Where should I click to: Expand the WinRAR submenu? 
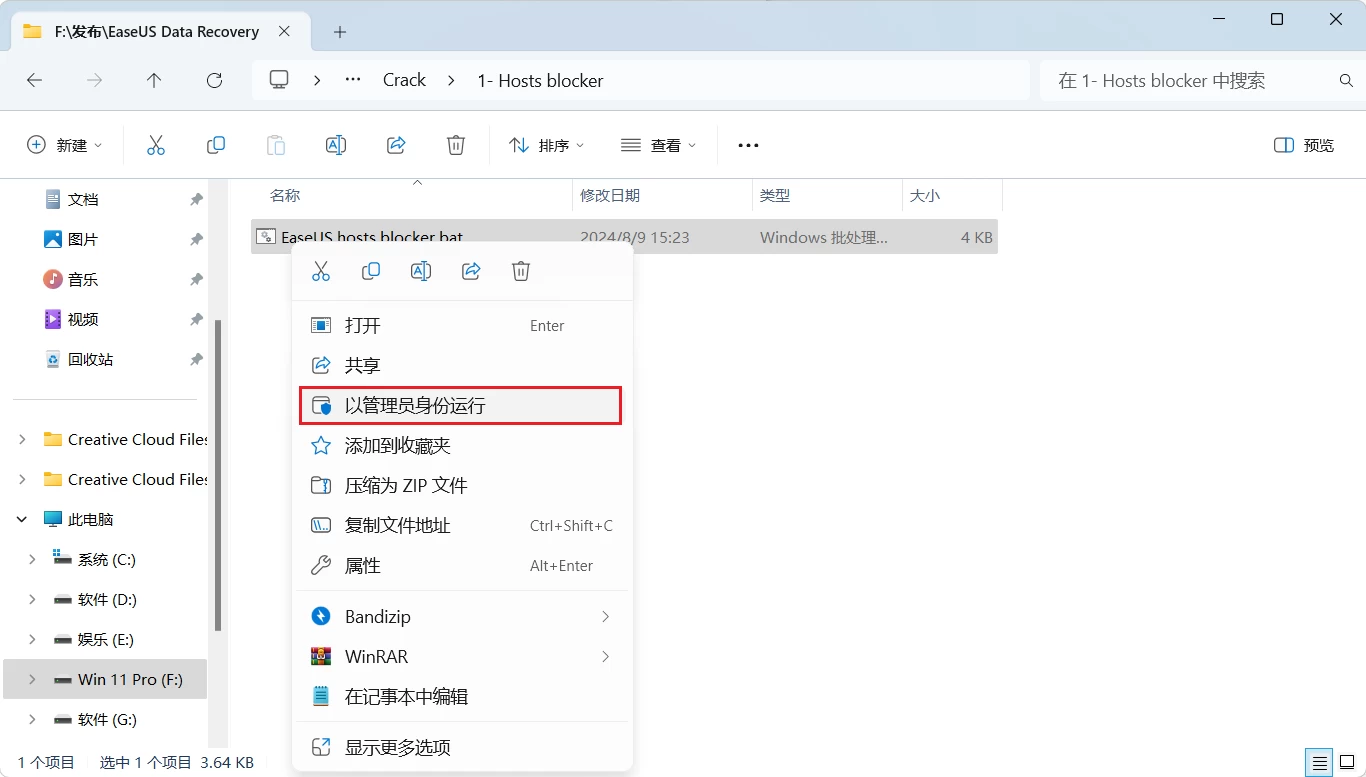click(605, 657)
